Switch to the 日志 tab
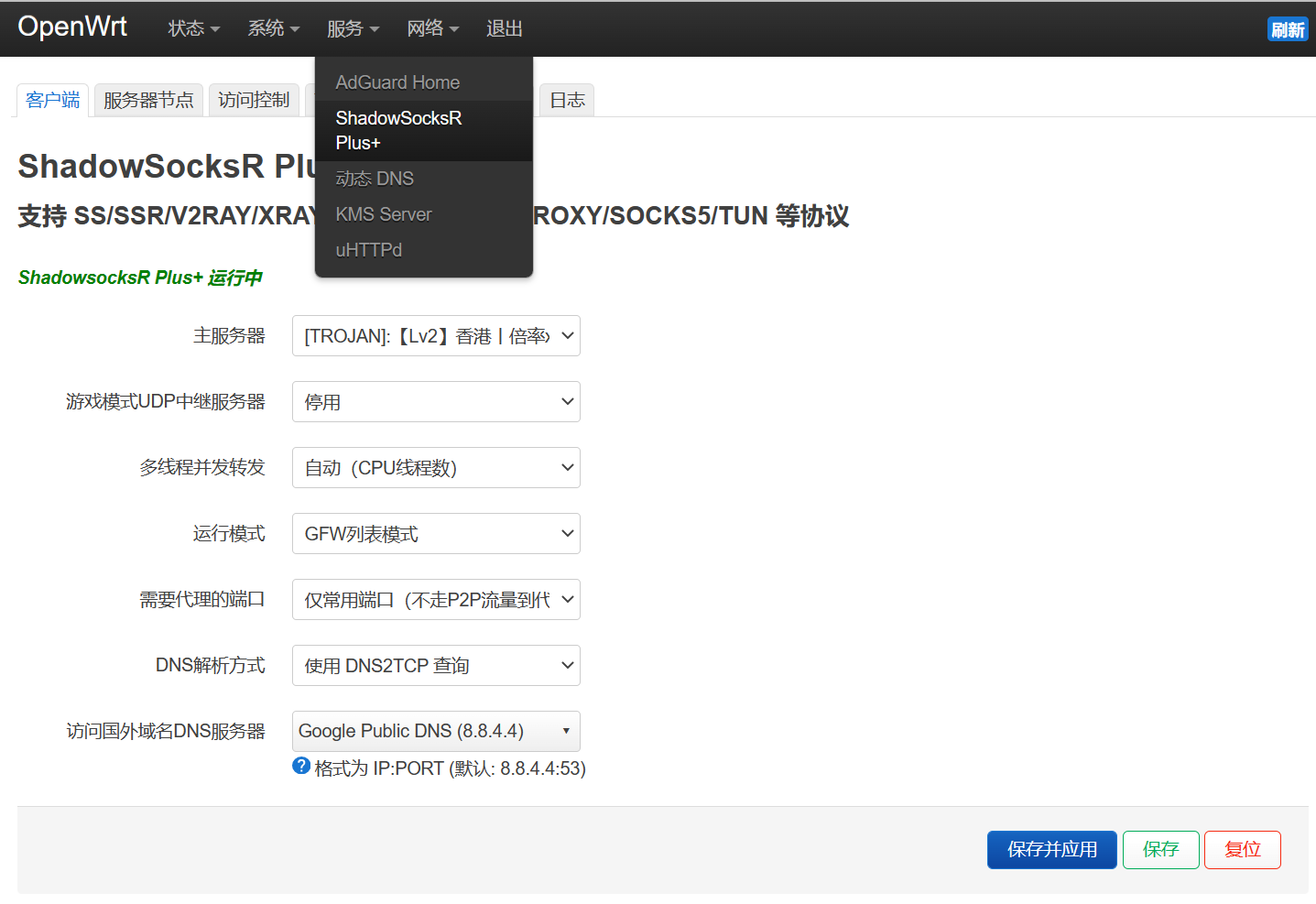 tap(566, 100)
